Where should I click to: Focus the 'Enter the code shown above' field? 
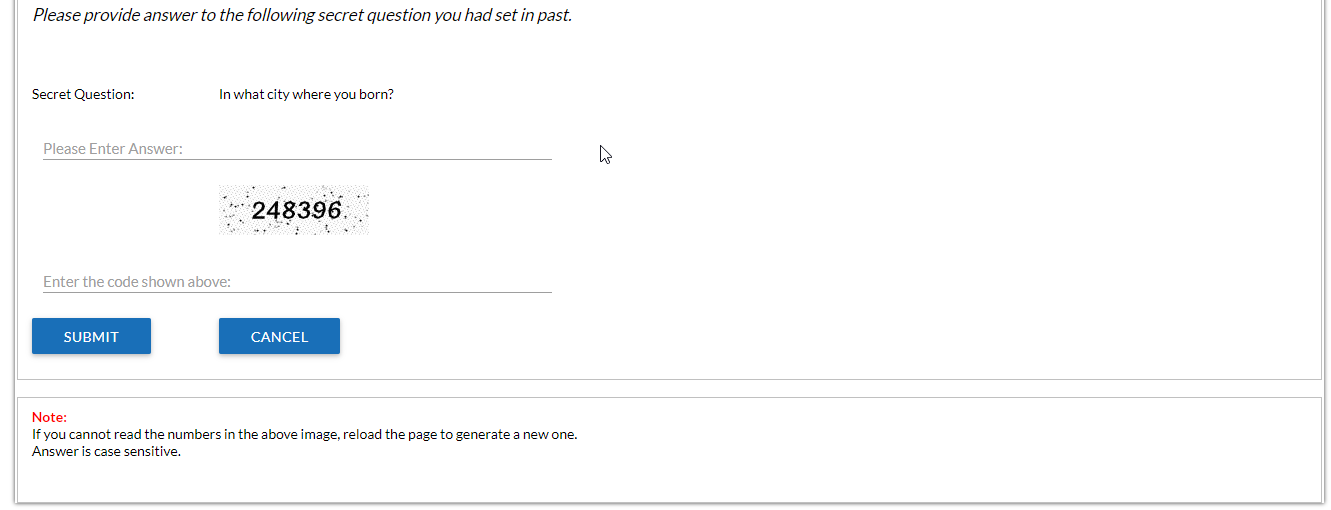point(297,282)
